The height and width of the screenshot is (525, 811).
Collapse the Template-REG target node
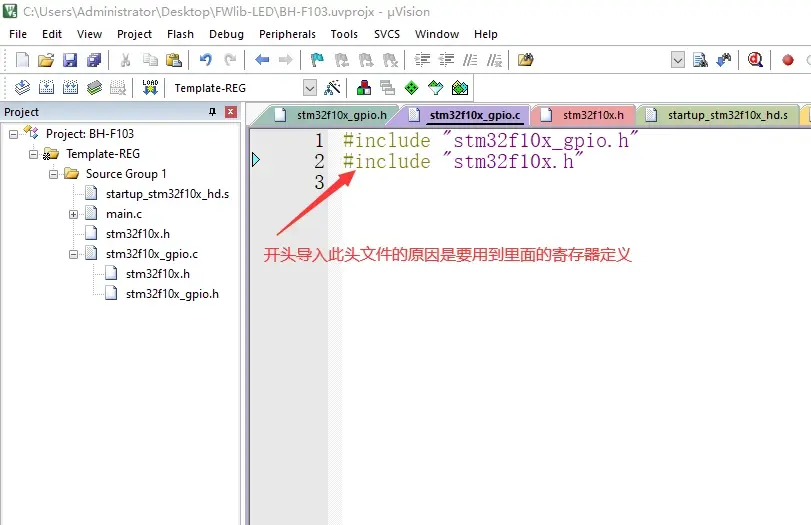pyautogui.click(x=34, y=154)
